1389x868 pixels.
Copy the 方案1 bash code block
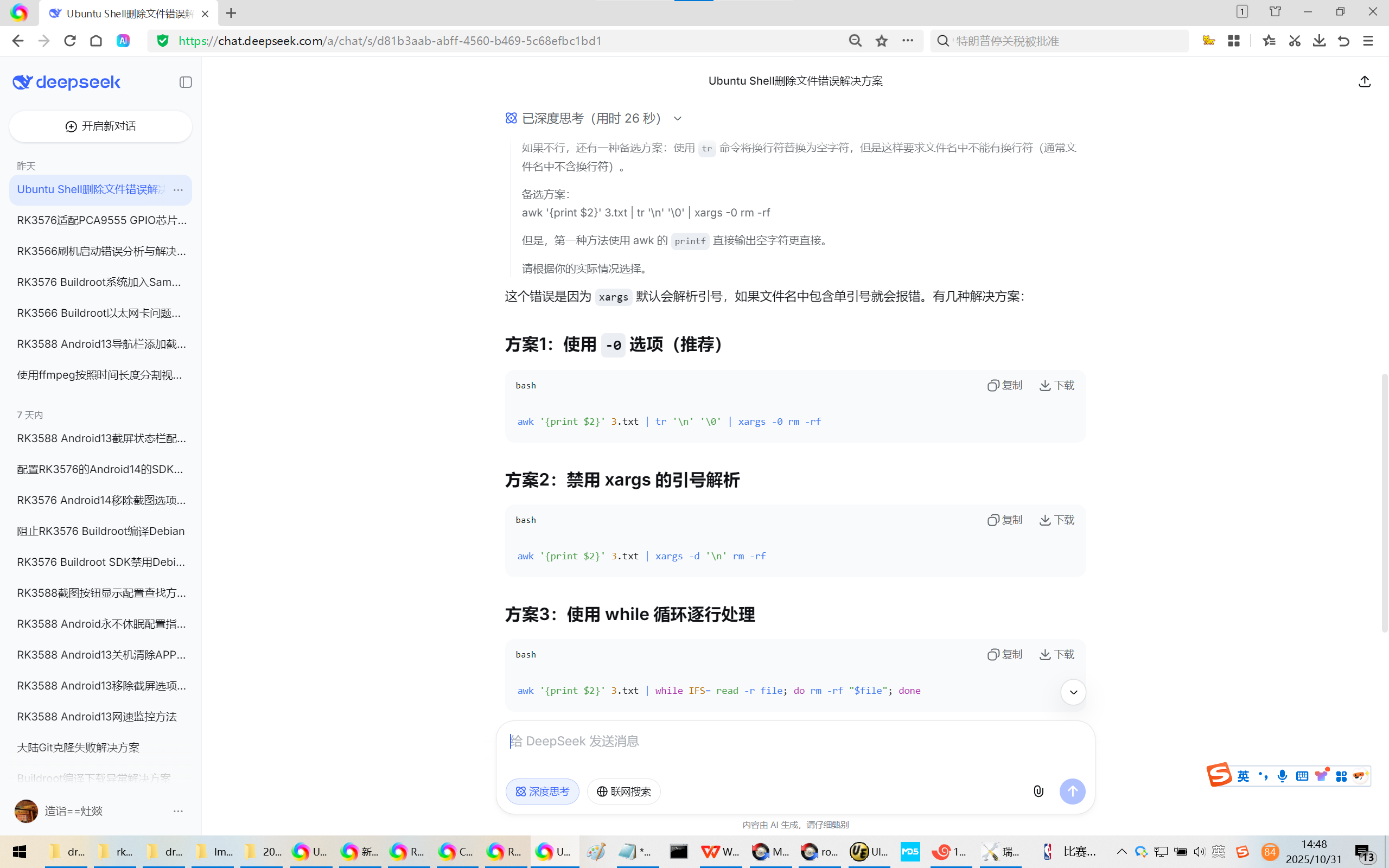1004,385
